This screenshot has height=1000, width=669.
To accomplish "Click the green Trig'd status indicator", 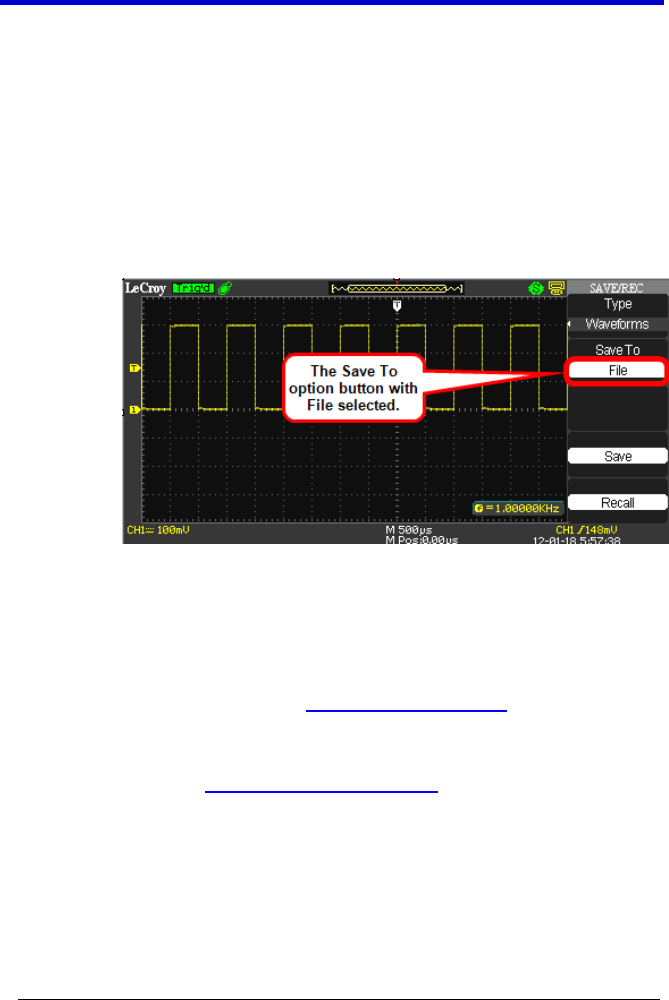I will [193, 288].
